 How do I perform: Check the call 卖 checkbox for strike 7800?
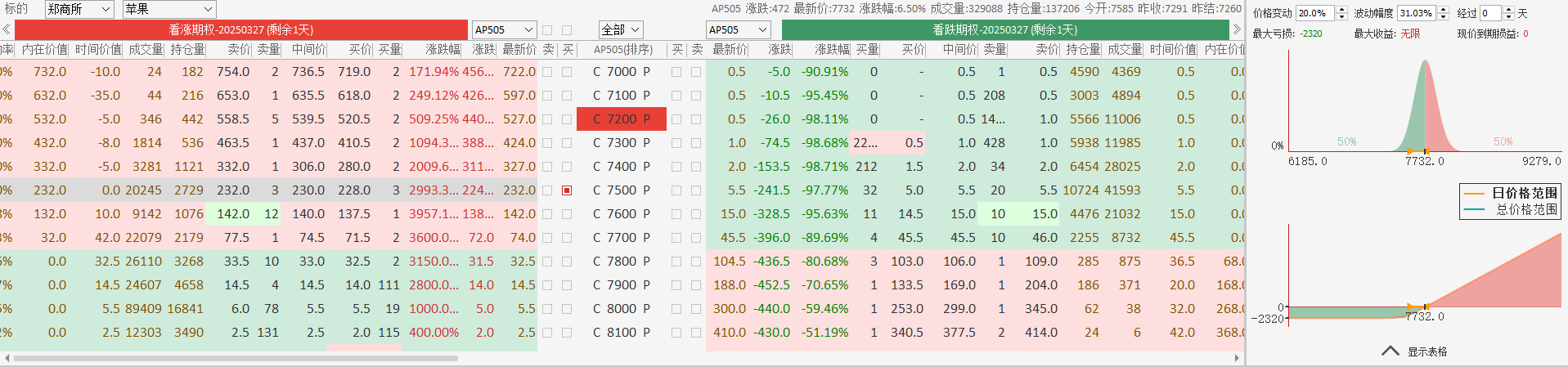click(x=547, y=262)
